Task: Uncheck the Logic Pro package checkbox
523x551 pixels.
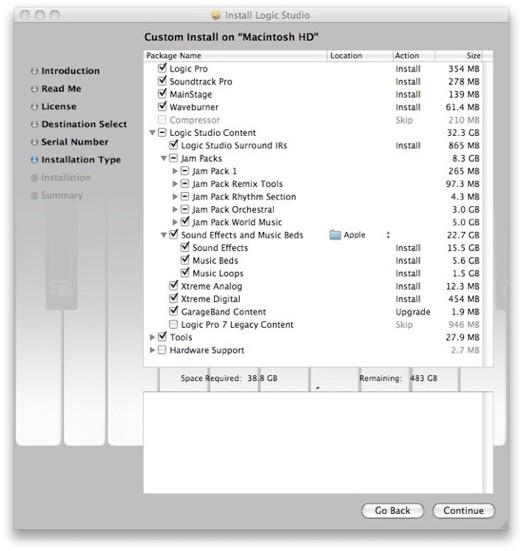Action: (162, 67)
